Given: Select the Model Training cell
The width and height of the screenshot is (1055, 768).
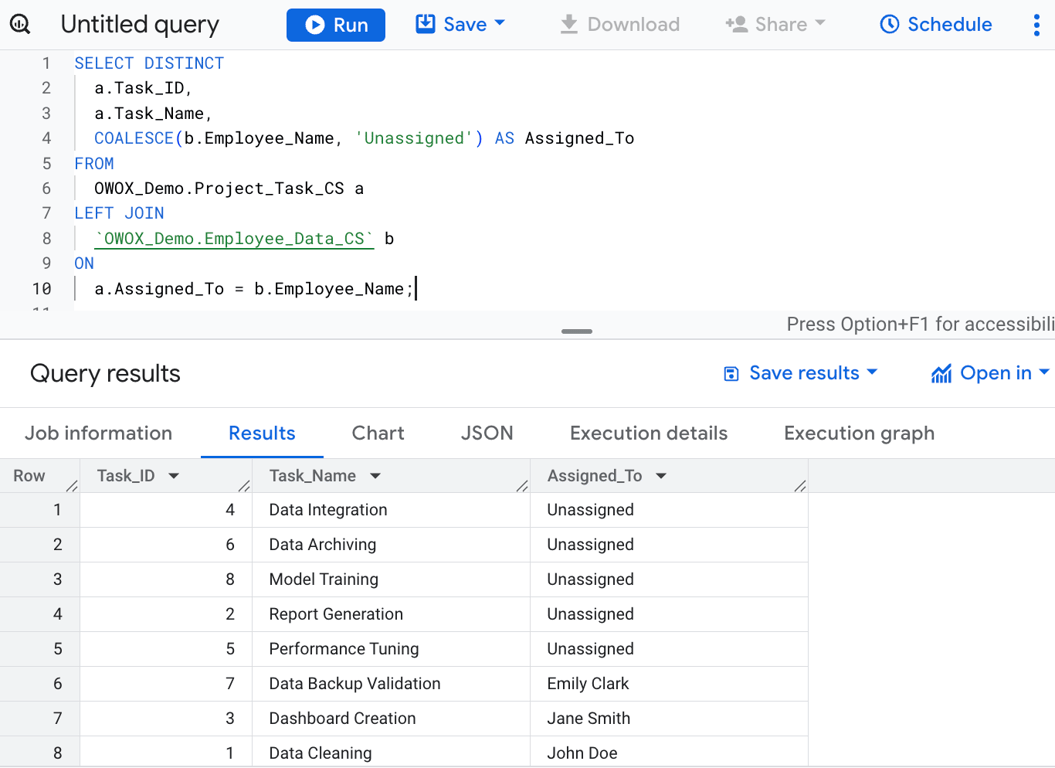Looking at the screenshot, I should [391, 580].
